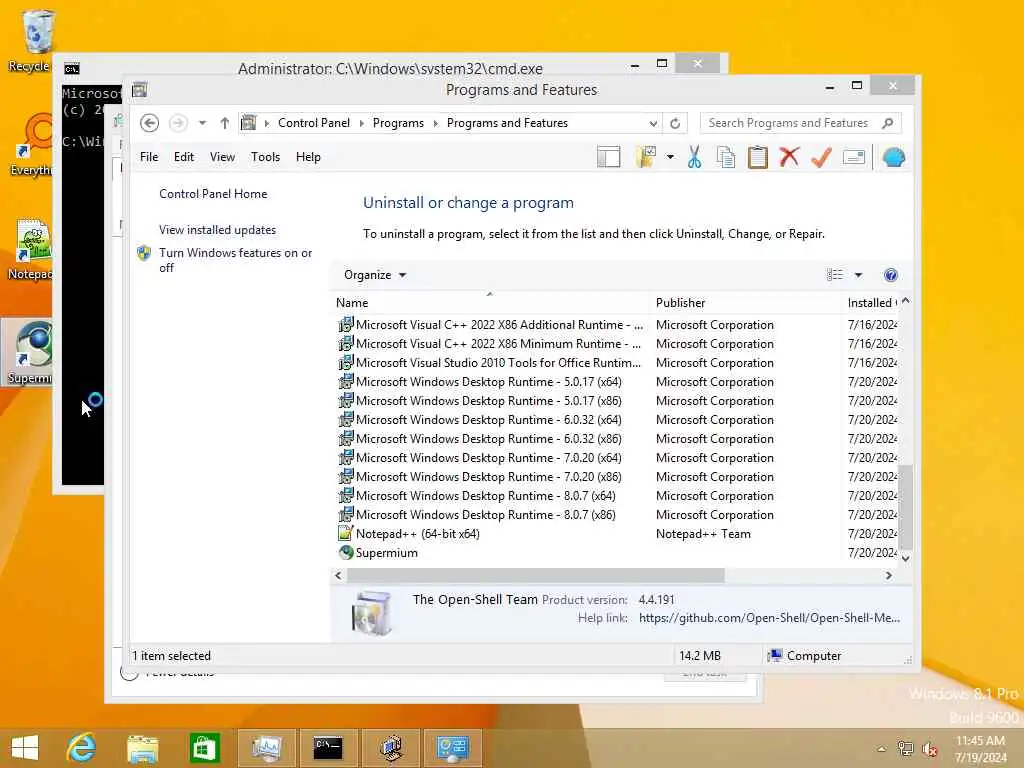
Task: Click the red X Delete toolbar icon
Action: [790, 157]
